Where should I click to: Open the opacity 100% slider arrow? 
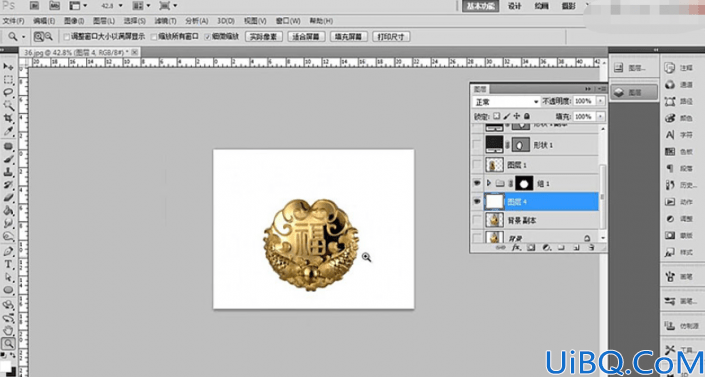[x=600, y=102]
